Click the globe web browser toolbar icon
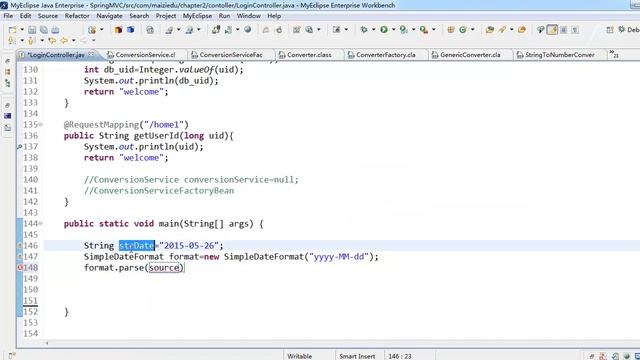The width and height of the screenshot is (640, 360). (247, 29)
